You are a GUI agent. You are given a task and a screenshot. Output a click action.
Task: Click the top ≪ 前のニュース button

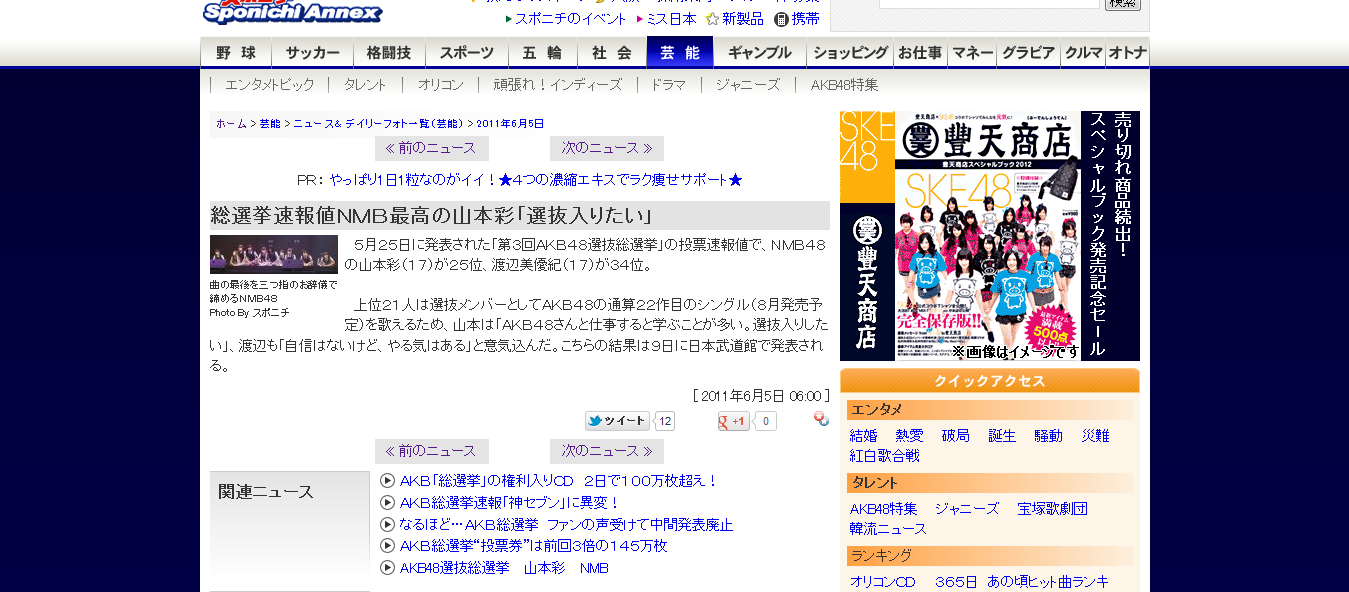[432, 148]
